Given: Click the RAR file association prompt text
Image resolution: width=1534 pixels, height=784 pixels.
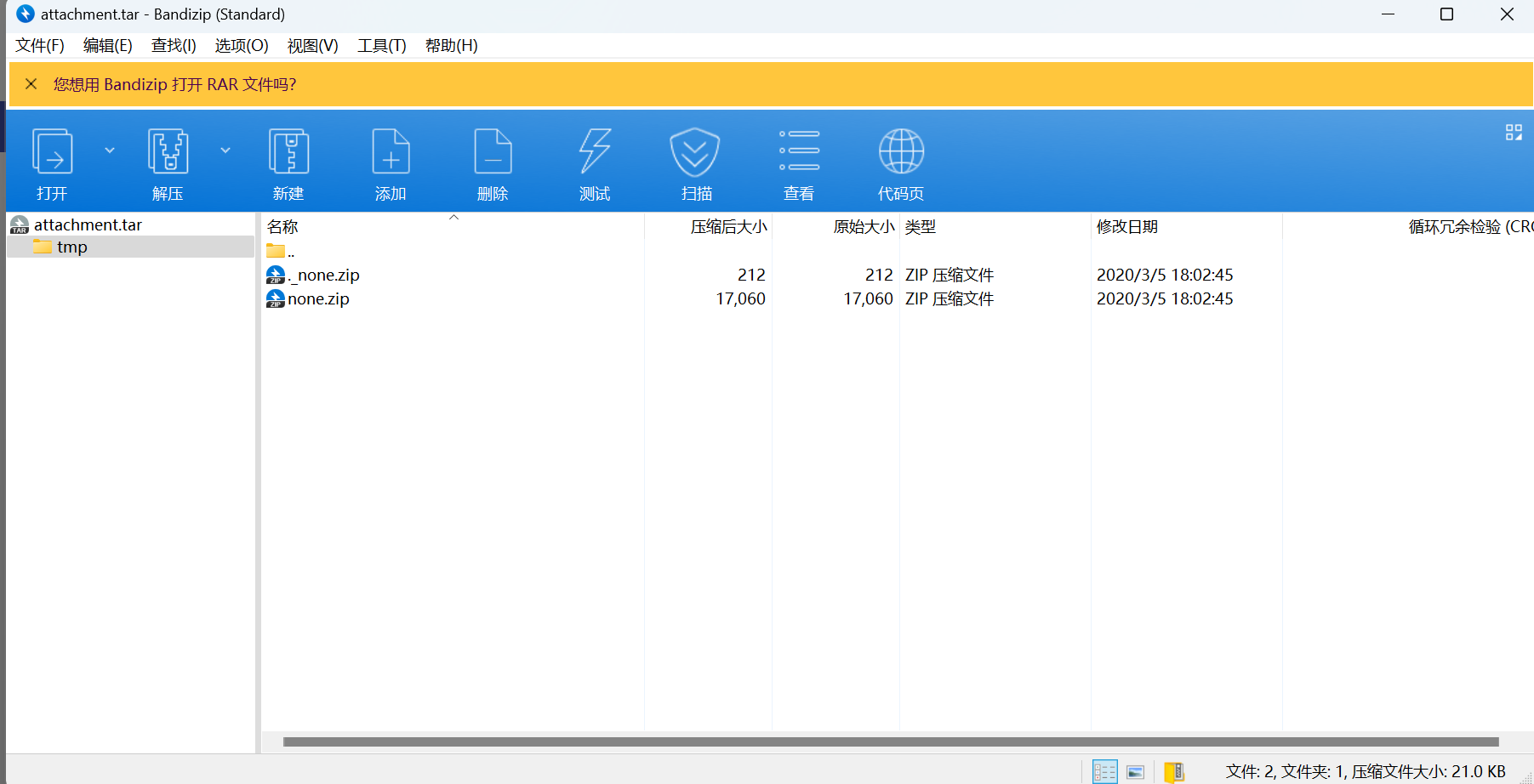Looking at the screenshot, I should click(x=174, y=84).
